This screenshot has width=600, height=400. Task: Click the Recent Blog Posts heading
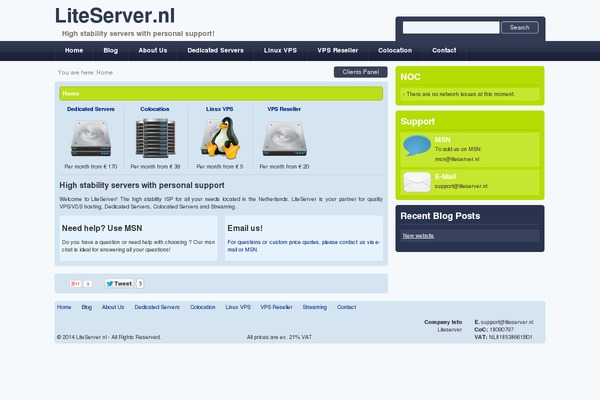(x=440, y=216)
